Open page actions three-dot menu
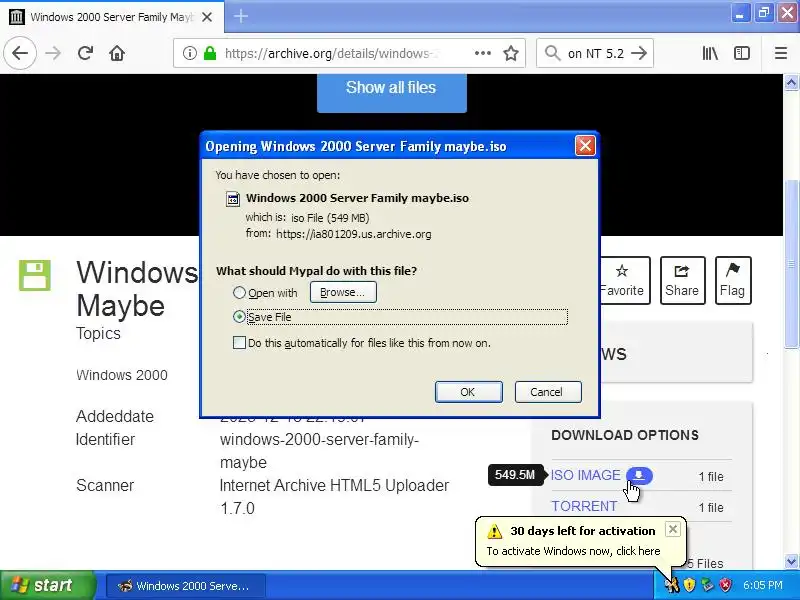800x600 pixels. click(x=483, y=53)
